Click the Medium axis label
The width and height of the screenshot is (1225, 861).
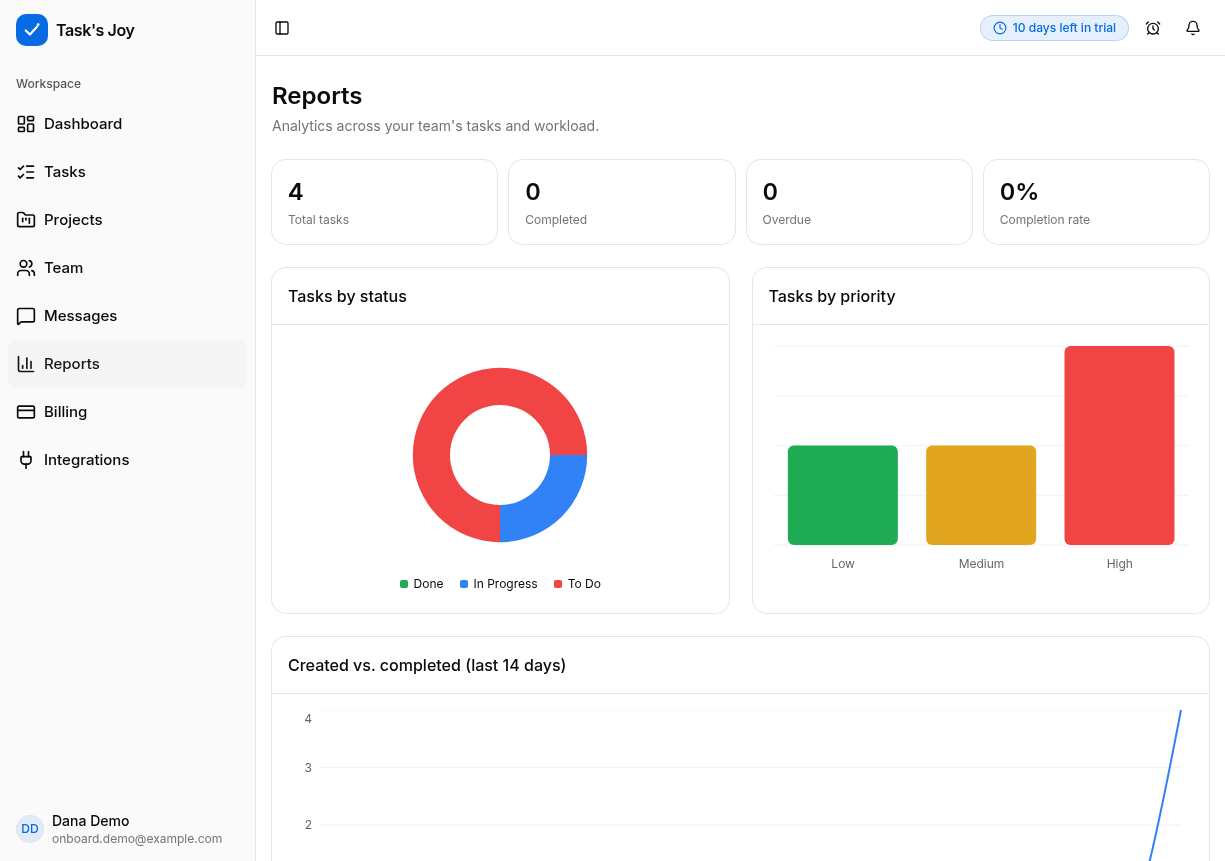click(981, 564)
